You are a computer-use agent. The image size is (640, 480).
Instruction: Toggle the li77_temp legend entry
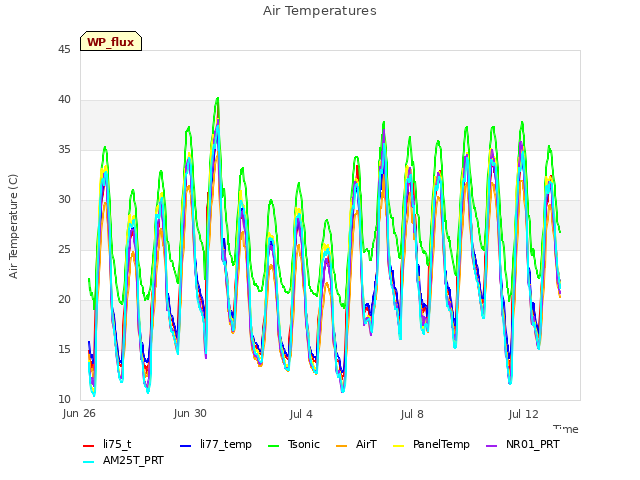(x=216, y=444)
